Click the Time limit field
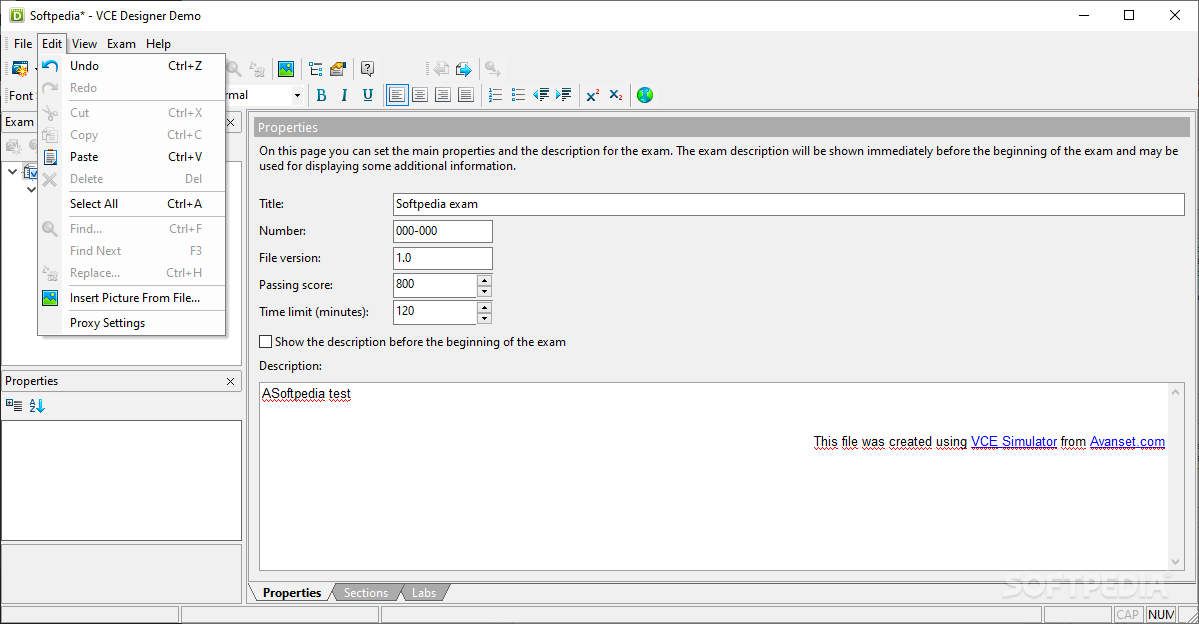 coord(435,311)
